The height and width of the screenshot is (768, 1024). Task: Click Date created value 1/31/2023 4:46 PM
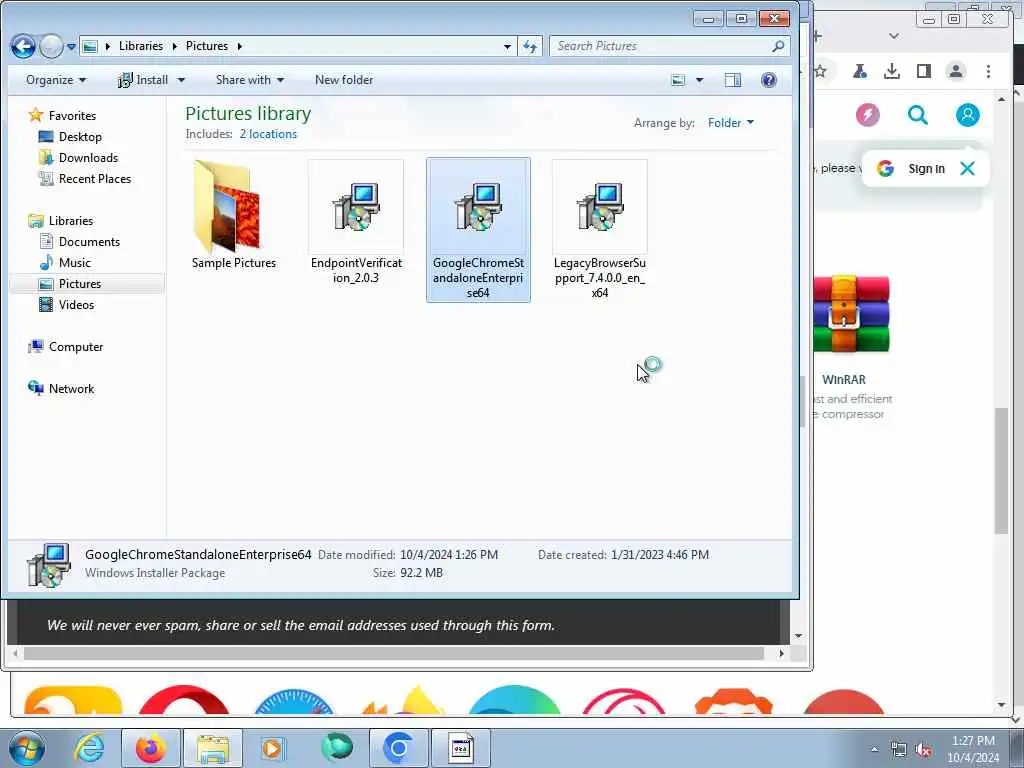(x=660, y=554)
